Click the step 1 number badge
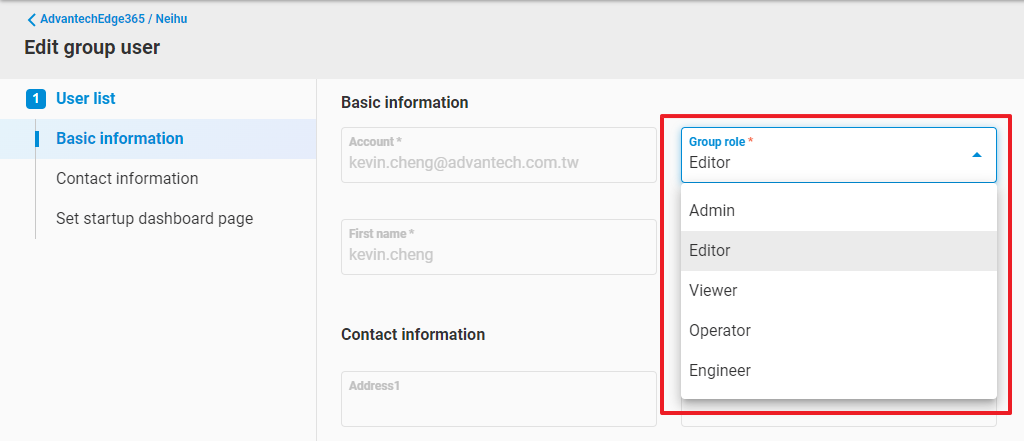 coord(35,99)
